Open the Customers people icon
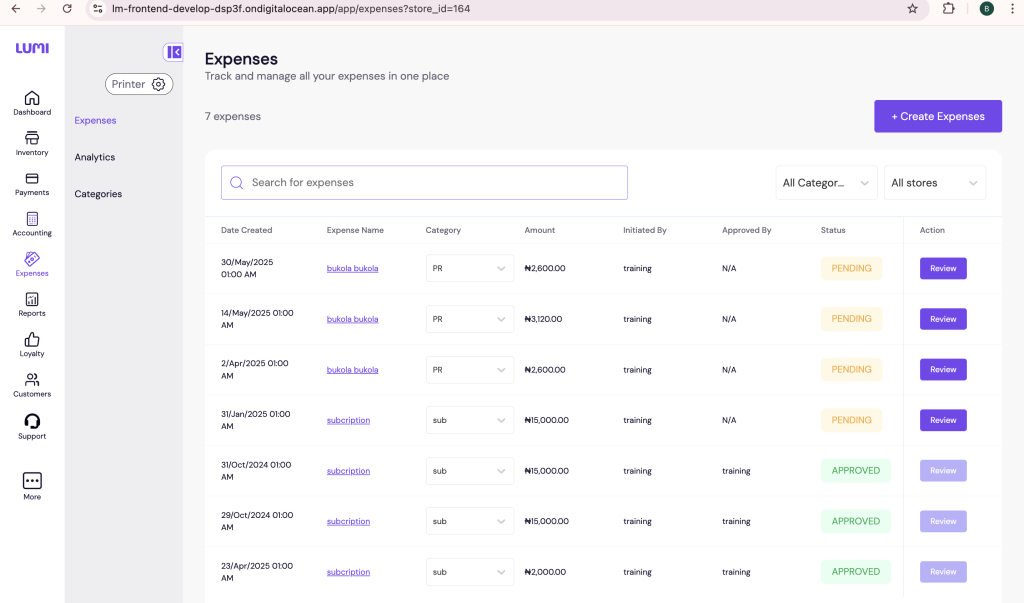 [x=32, y=380]
